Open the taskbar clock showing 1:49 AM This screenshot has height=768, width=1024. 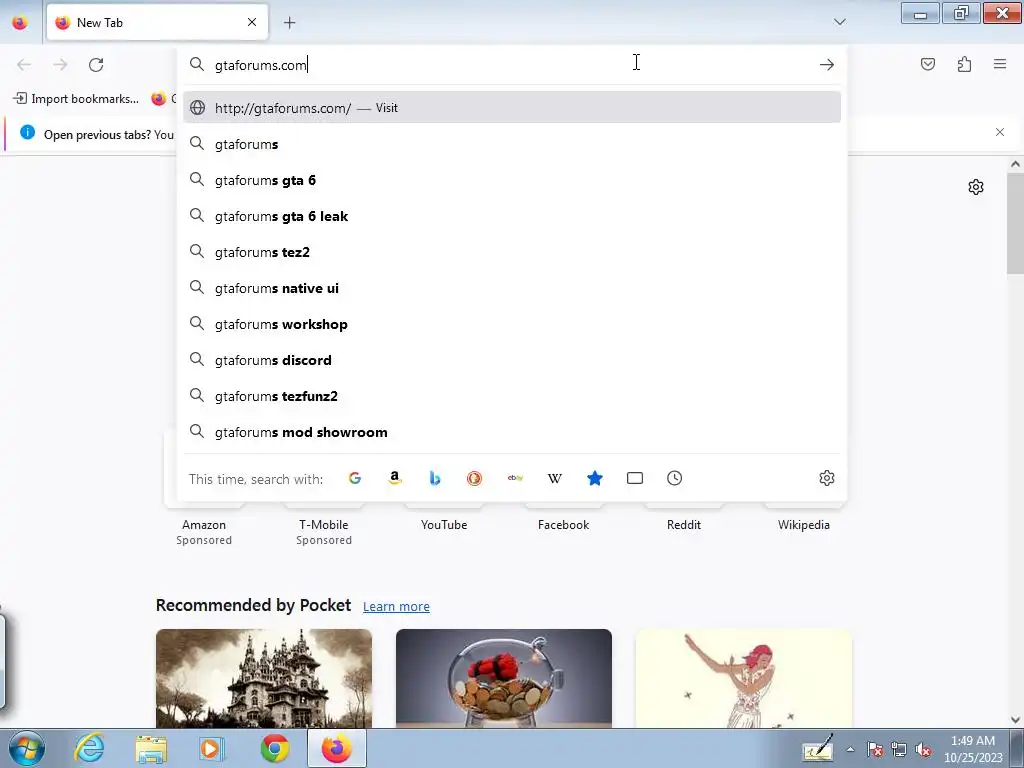point(973,749)
